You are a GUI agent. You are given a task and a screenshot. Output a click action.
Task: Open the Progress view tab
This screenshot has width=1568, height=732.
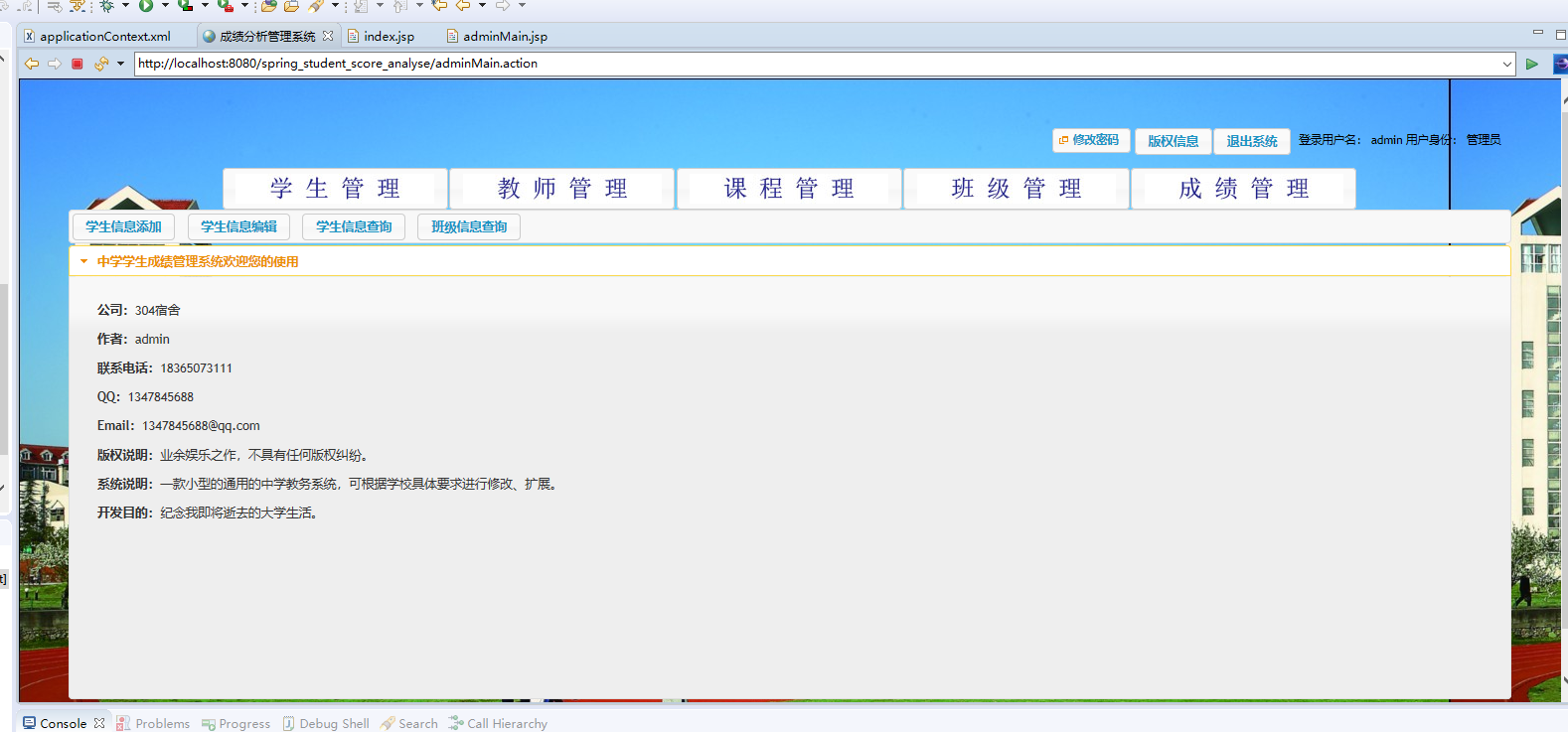pyautogui.click(x=236, y=723)
